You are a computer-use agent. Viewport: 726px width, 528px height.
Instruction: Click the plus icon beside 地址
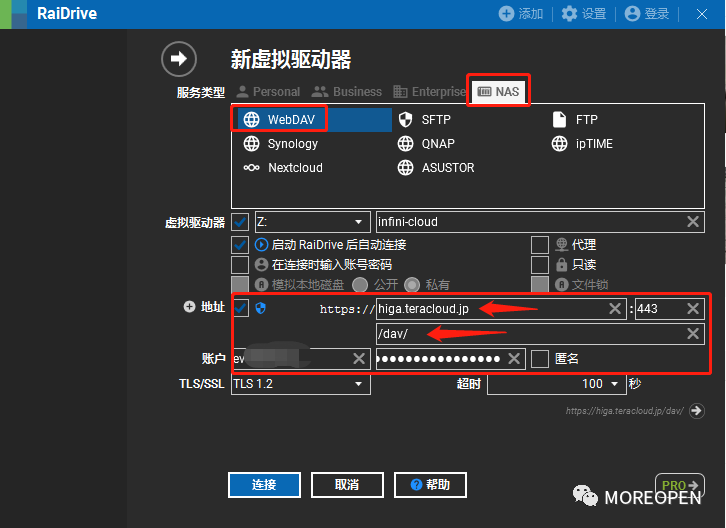click(x=189, y=307)
